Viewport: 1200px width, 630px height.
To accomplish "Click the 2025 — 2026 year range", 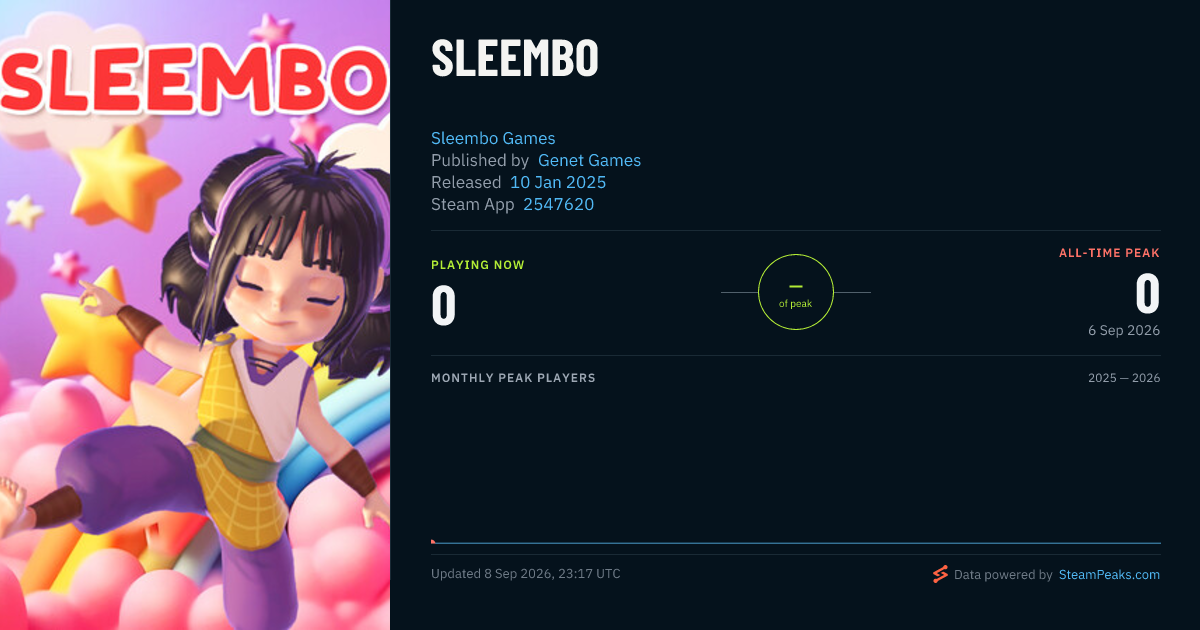I will click(1124, 378).
